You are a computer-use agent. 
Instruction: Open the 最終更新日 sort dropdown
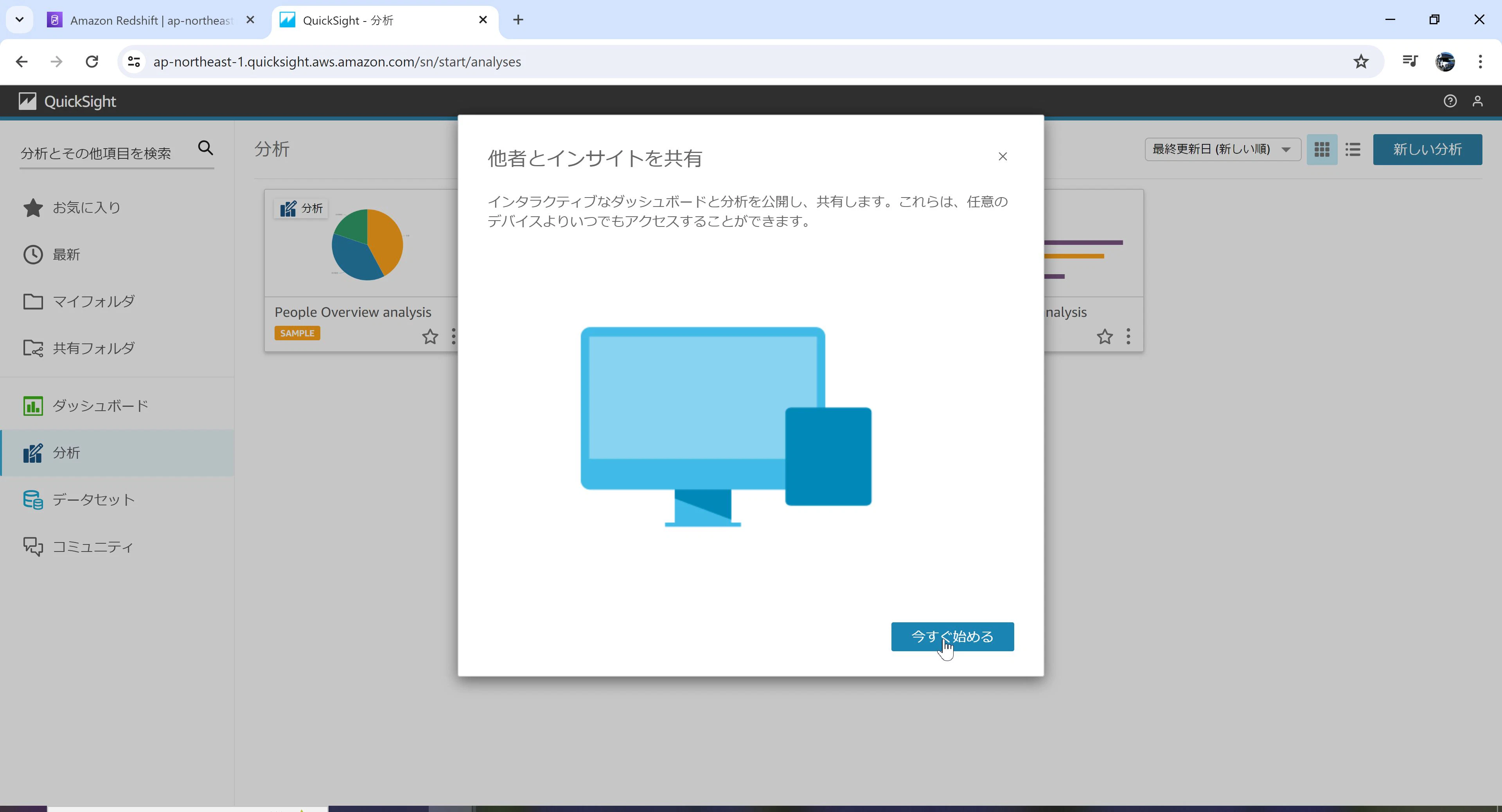click(x=1222, y=149)
